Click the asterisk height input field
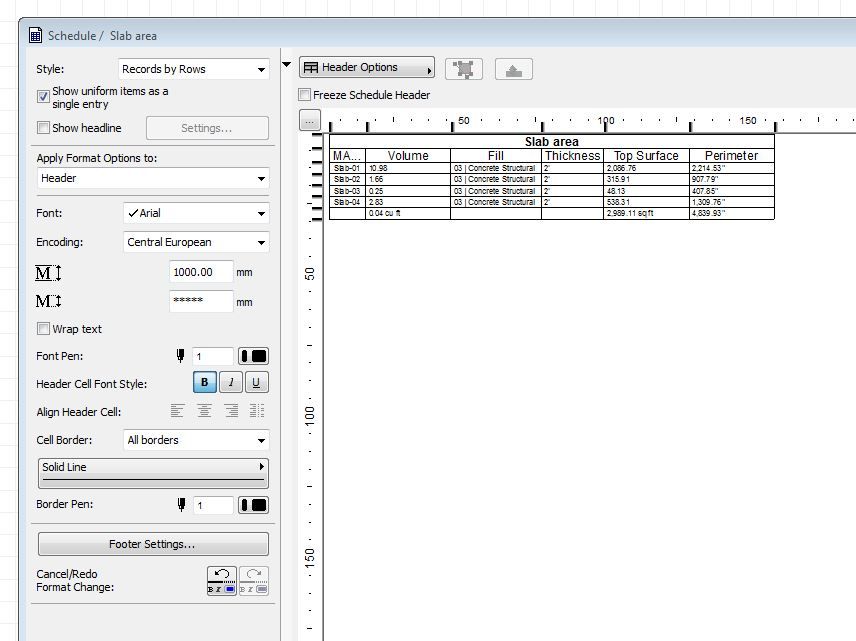 (x=201, y=301)
